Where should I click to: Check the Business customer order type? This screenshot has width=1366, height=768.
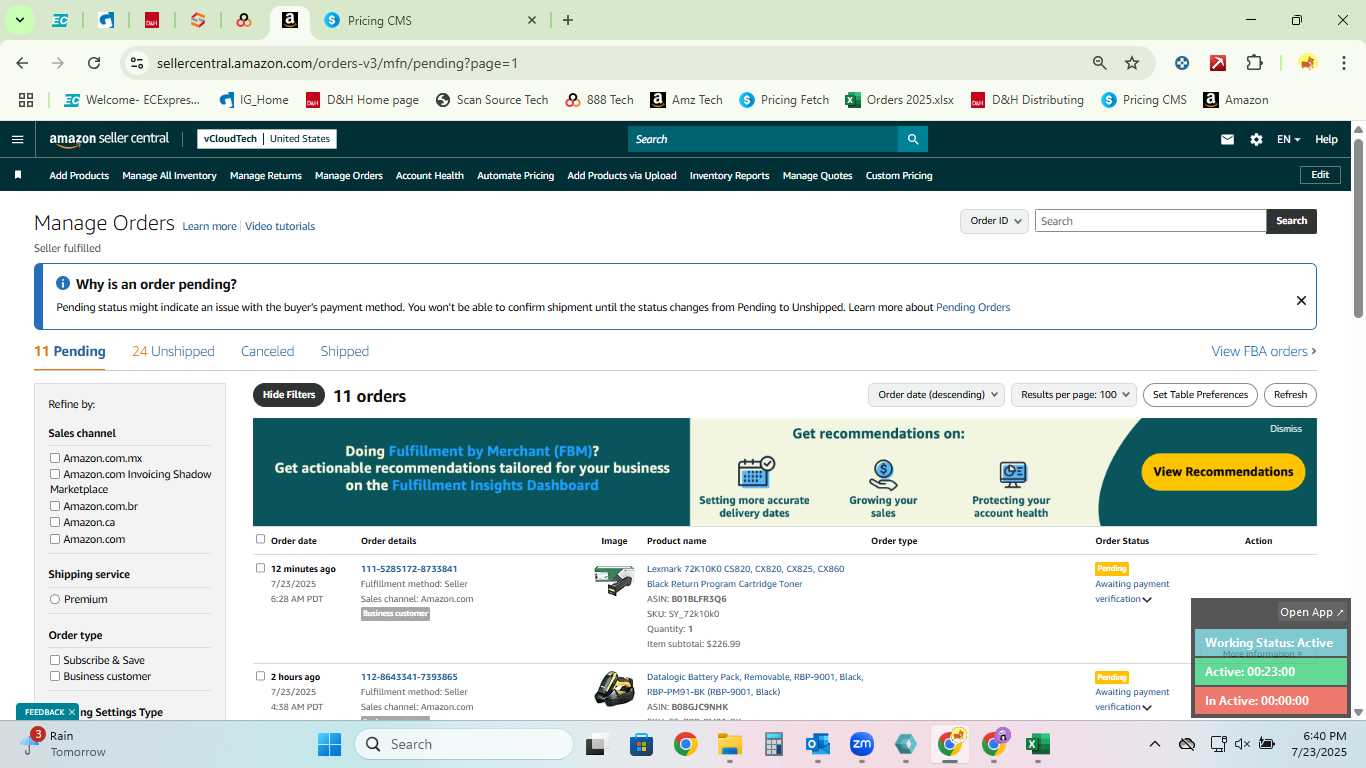coord(55,676)
